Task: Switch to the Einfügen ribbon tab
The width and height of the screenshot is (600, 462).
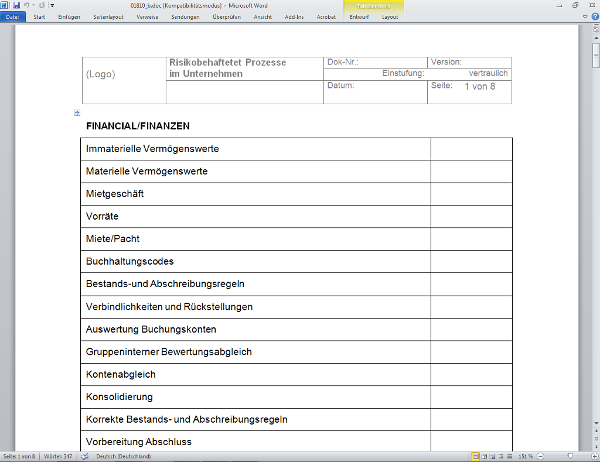Action: [x=70, y=17]
